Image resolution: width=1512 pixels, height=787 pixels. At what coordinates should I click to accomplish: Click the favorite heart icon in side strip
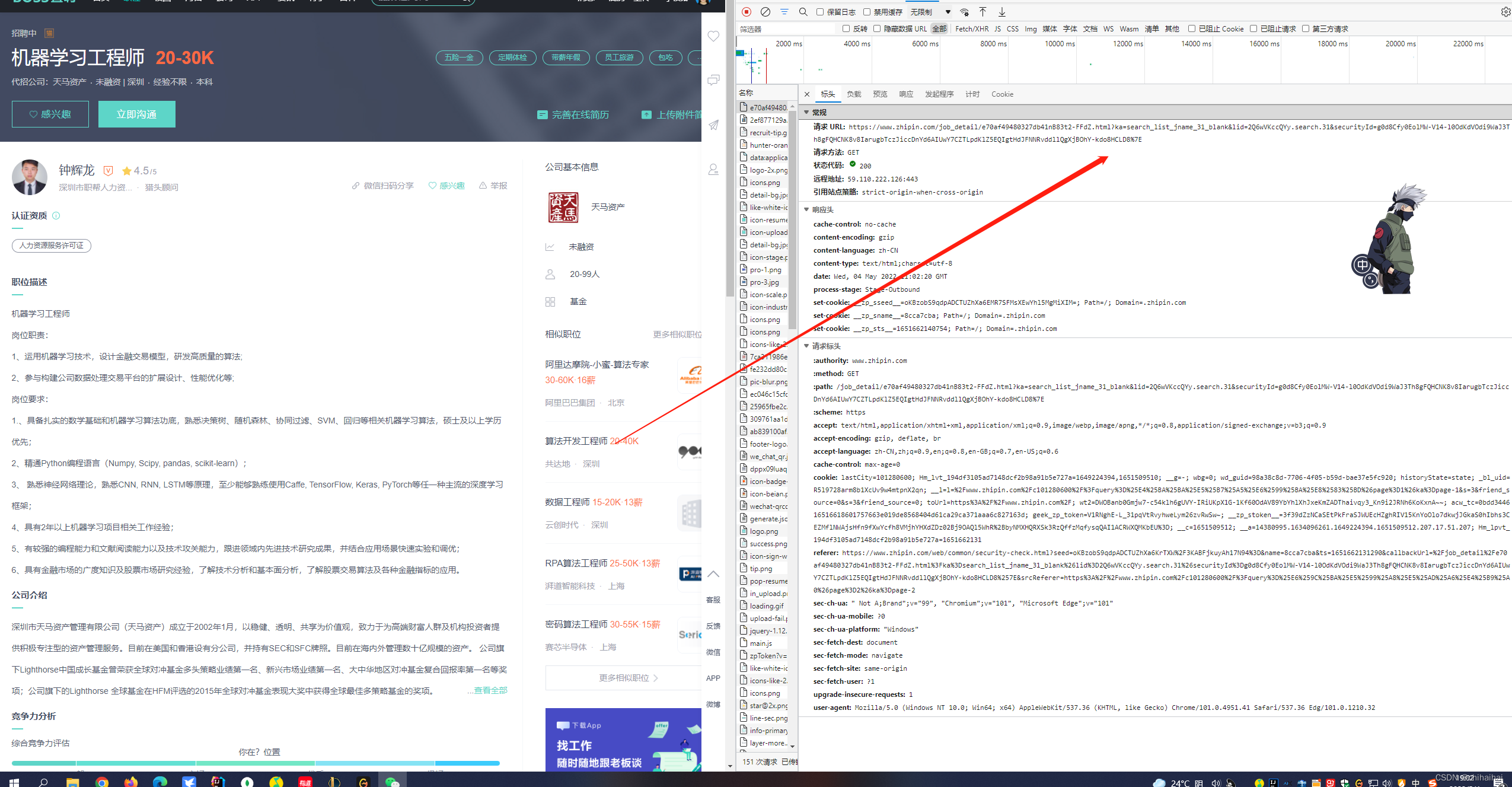[713, 36]
